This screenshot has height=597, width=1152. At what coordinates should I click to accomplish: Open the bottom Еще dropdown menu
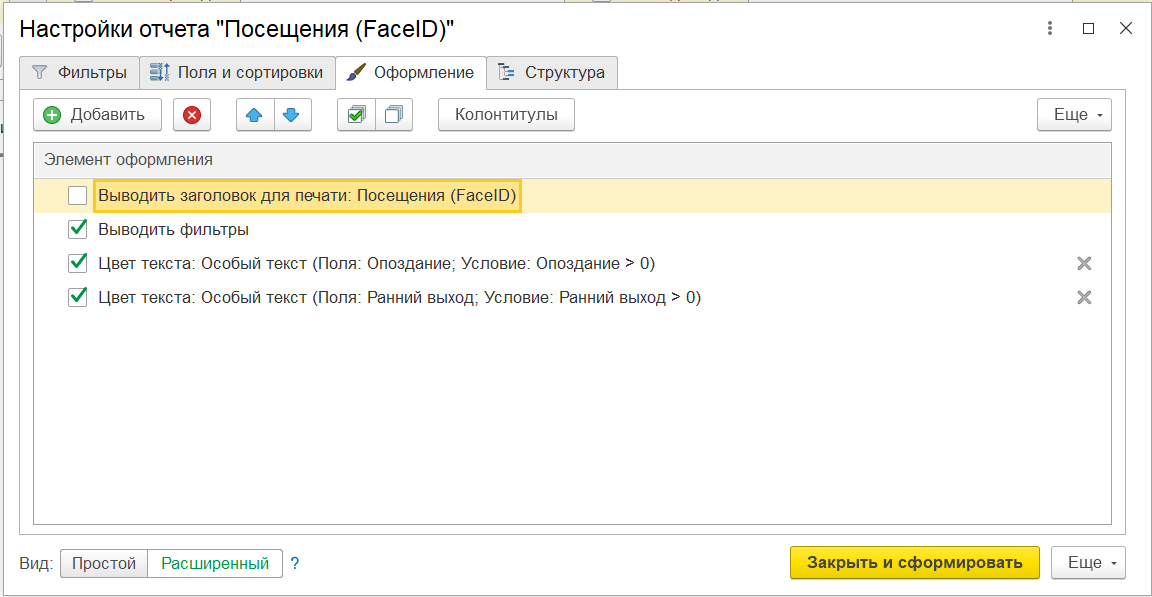point(1088,563)
